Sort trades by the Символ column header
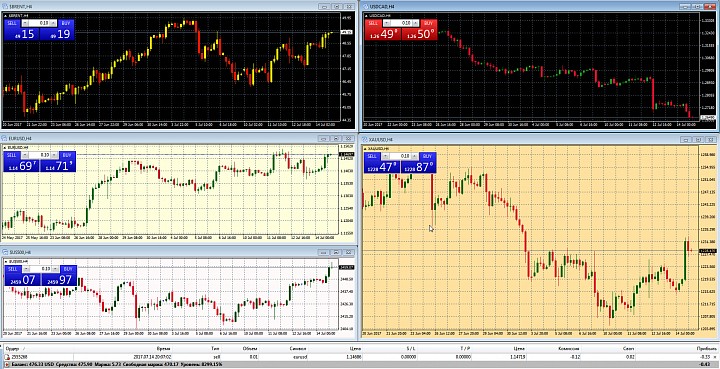The image size is (720, 369). coord(297,349)
